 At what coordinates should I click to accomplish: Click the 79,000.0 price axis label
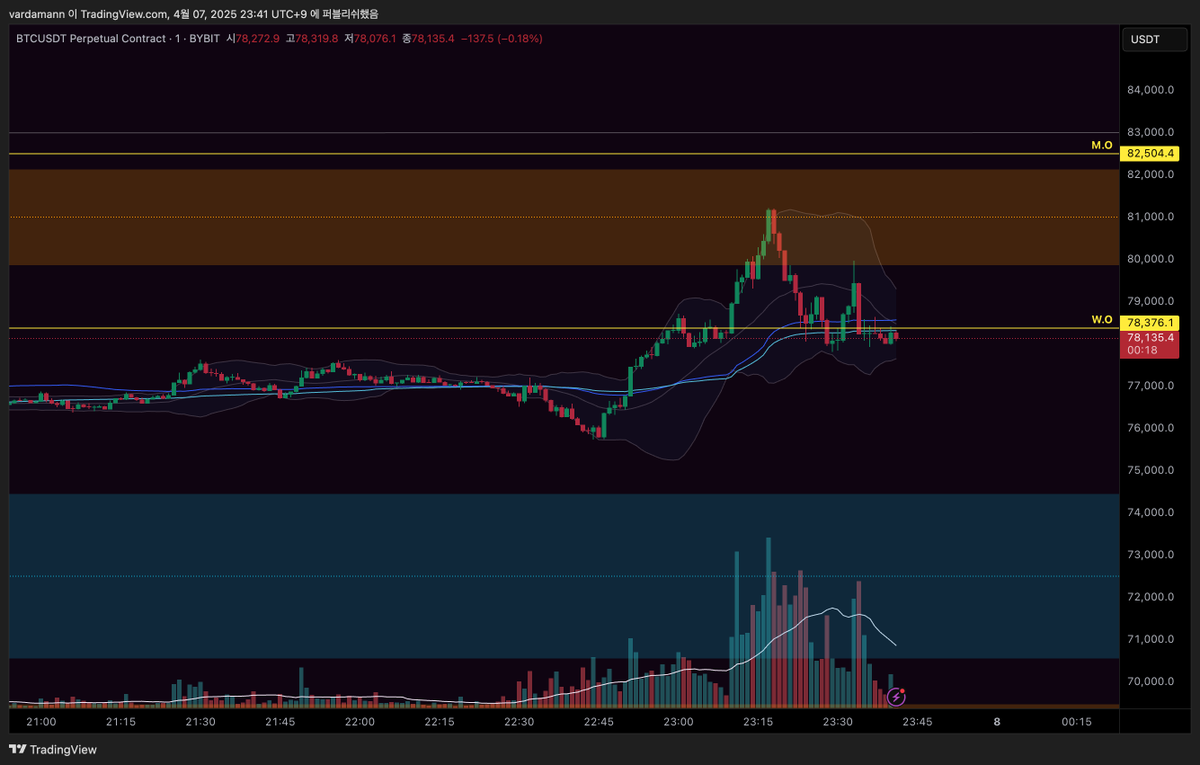(1150, 301)
